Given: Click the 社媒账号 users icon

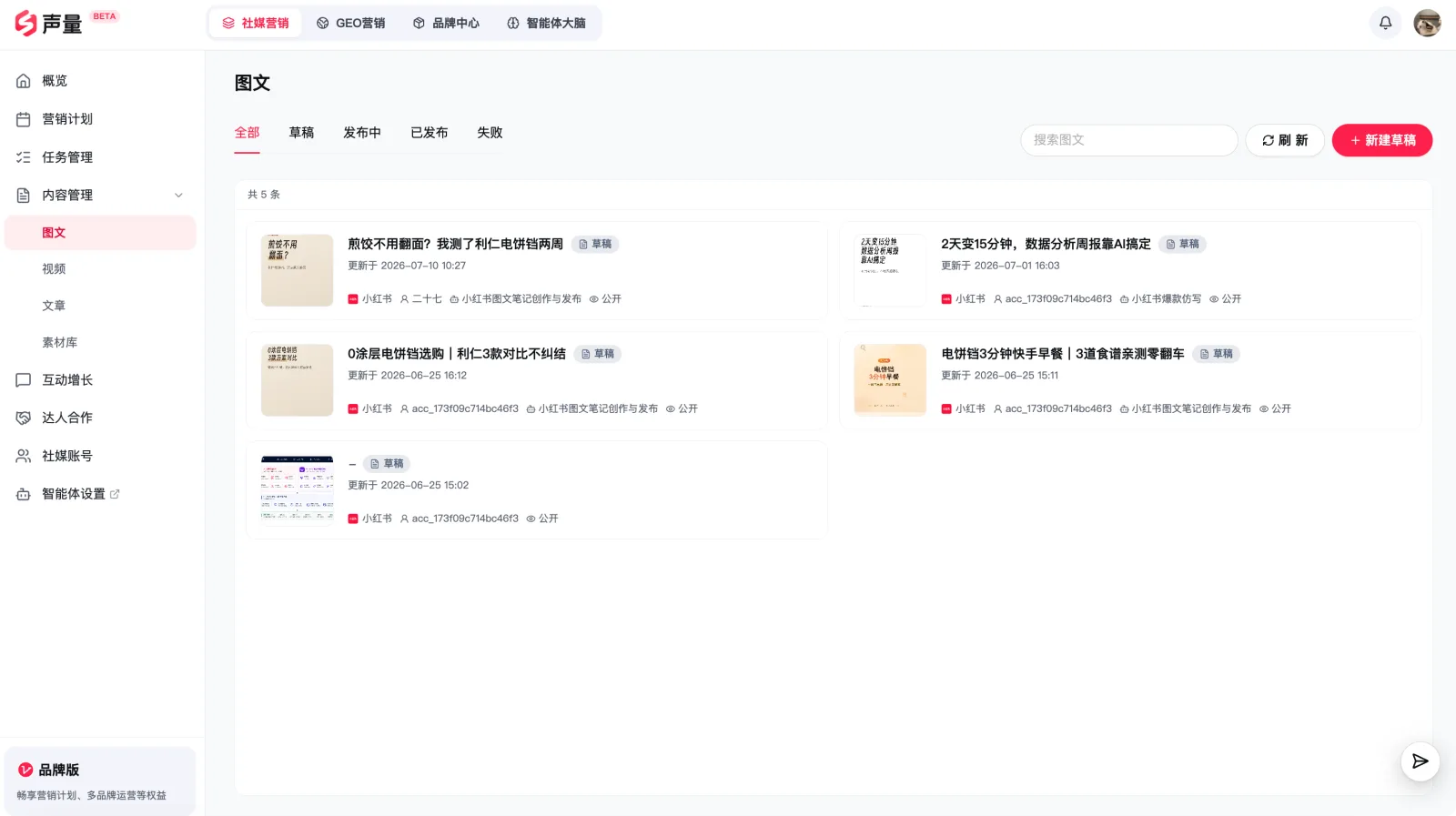Looking at the screenshot, I should (x=24, y=456).
